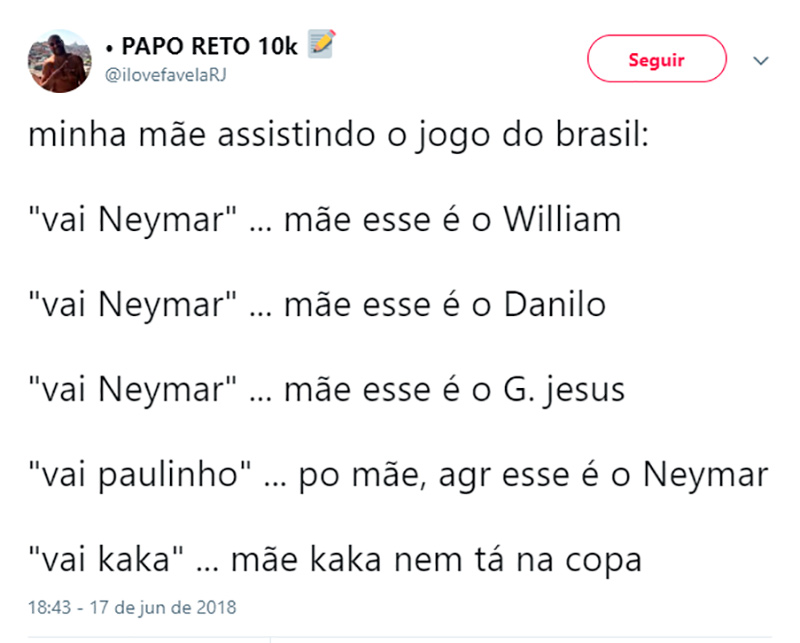Open the profile avatar picture
This screenshot has height=643, width=800.
tap(59, 61)
